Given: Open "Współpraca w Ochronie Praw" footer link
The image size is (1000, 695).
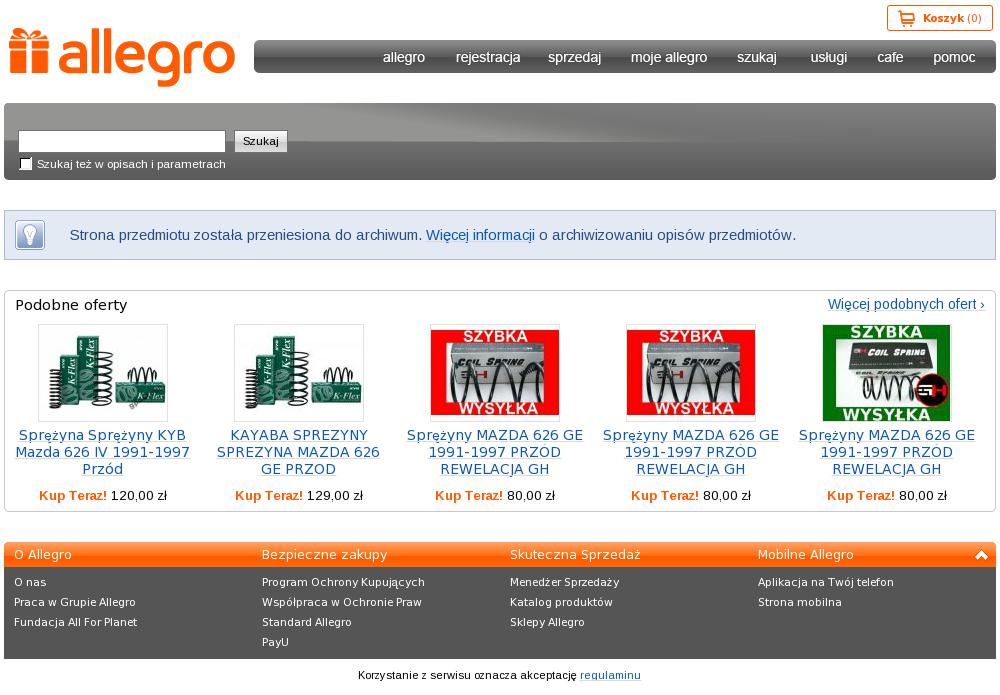Looking at the screenshot, I should 342,602.
